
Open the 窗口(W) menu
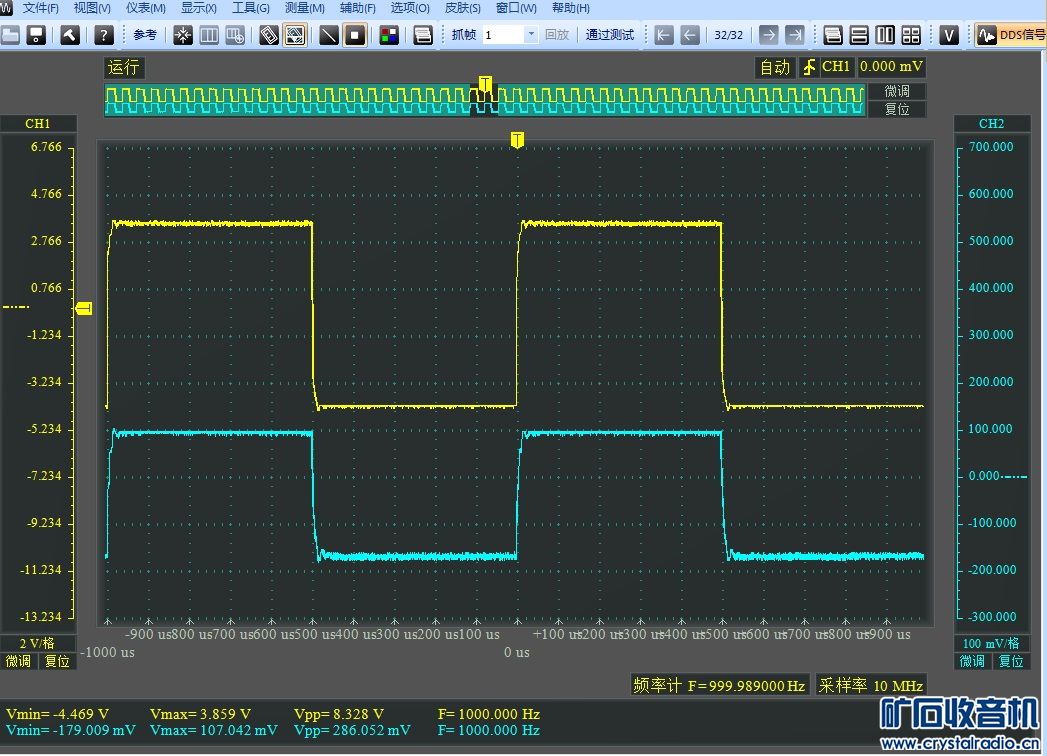tap(516, 8)
